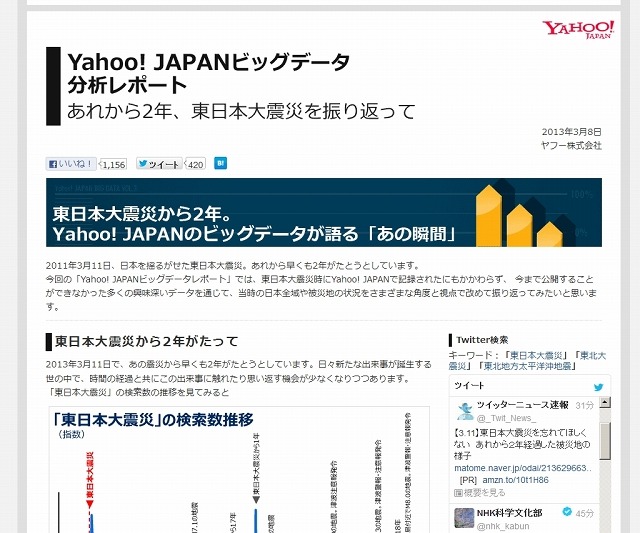Open the amzn.to/10t1H86 link

point(516,480)
